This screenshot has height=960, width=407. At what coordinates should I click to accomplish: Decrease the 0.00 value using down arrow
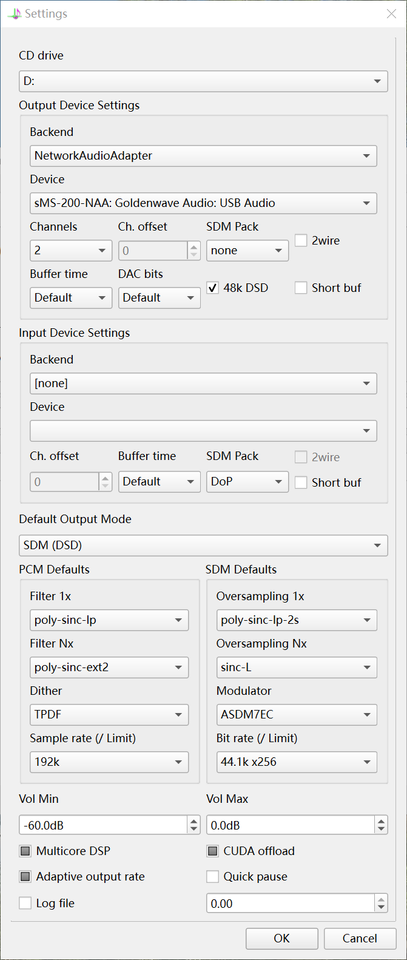pos(381,908)
